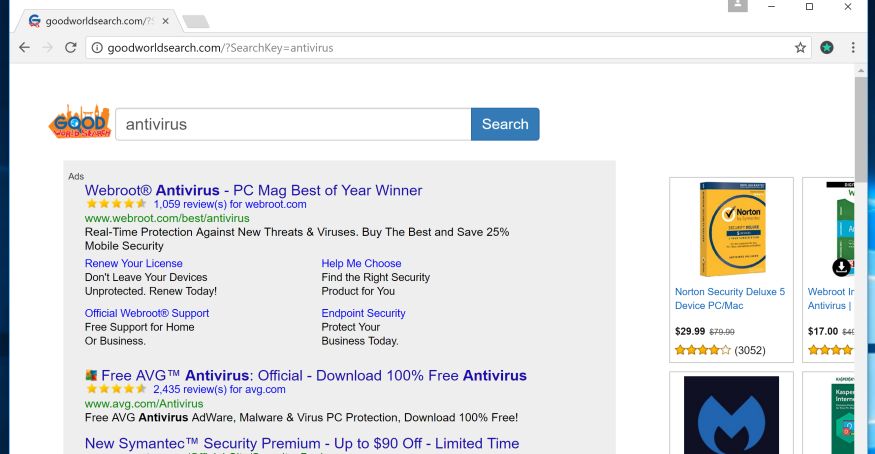Image resolution: width=875 pixels, height=454 pixels.
Task: Click the Good World Search logo
Action: click(x=81, y=124)
